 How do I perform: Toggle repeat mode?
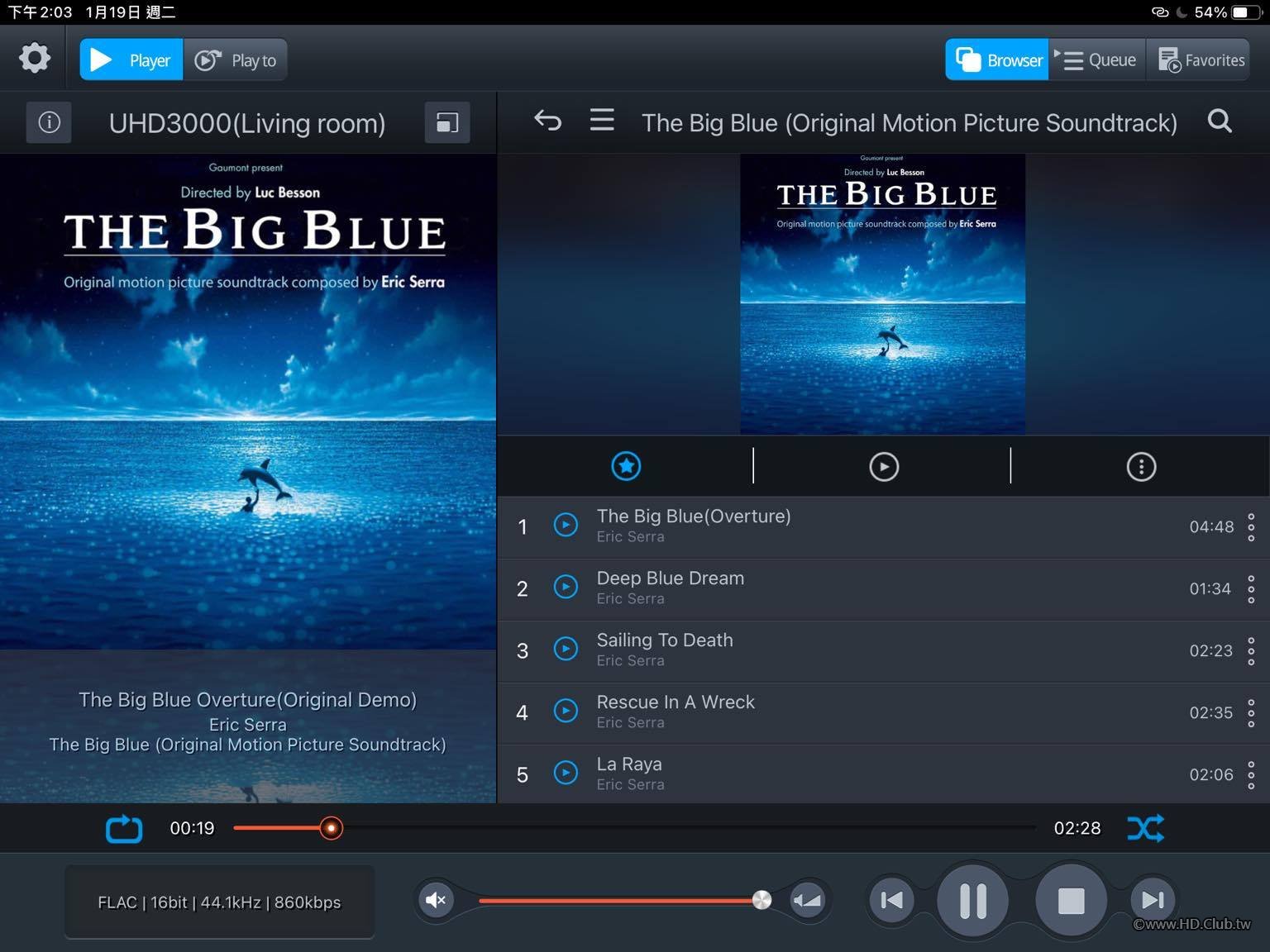(124, 828)
